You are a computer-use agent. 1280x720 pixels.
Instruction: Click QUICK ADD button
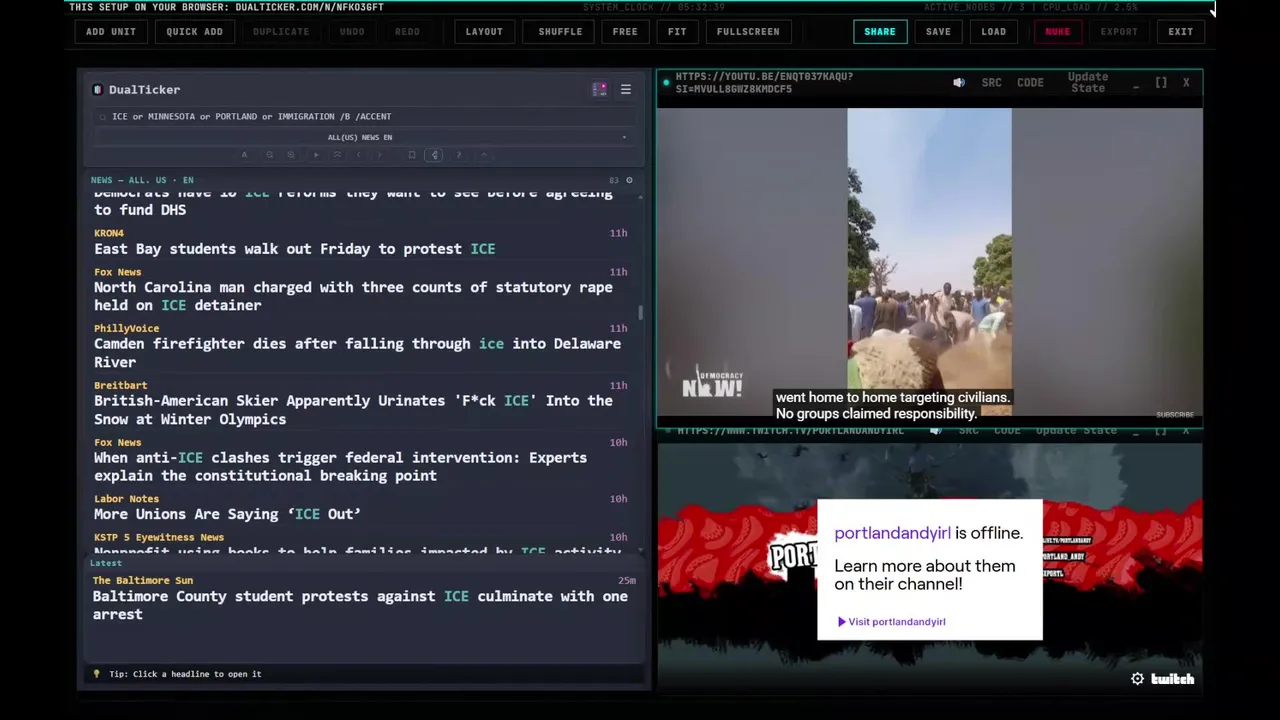click(194, 31)
